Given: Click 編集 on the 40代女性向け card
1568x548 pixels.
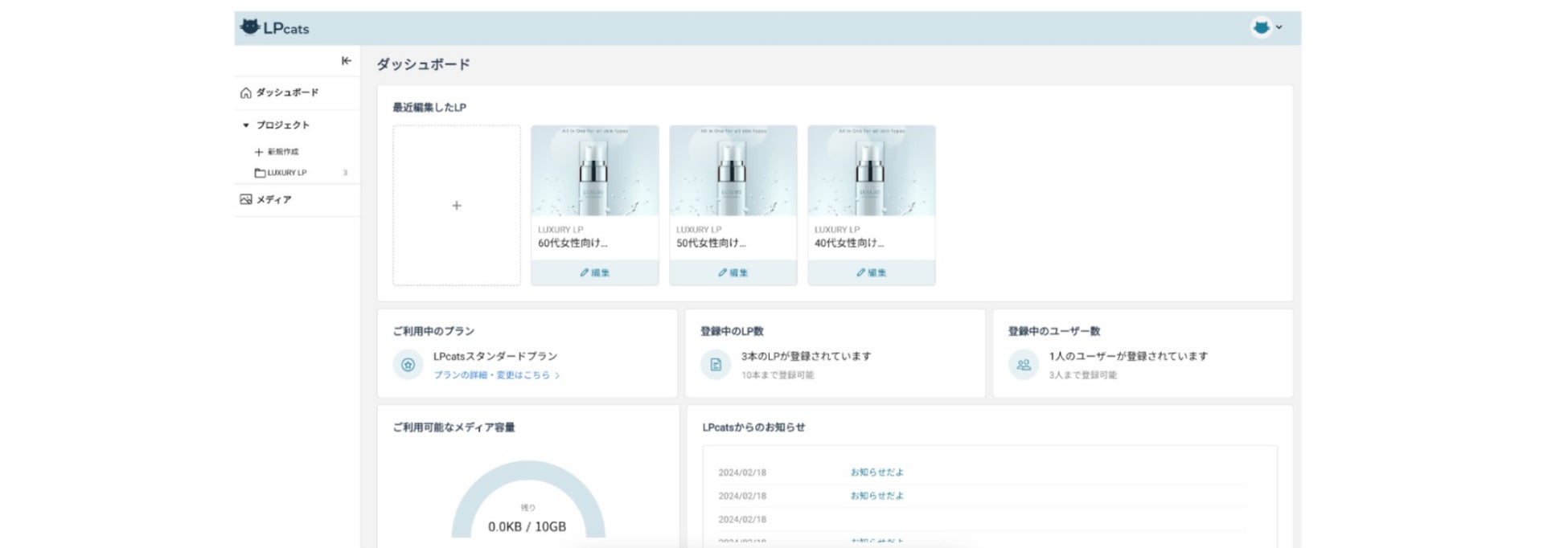Looking at the screenshot, I should 872,273.
